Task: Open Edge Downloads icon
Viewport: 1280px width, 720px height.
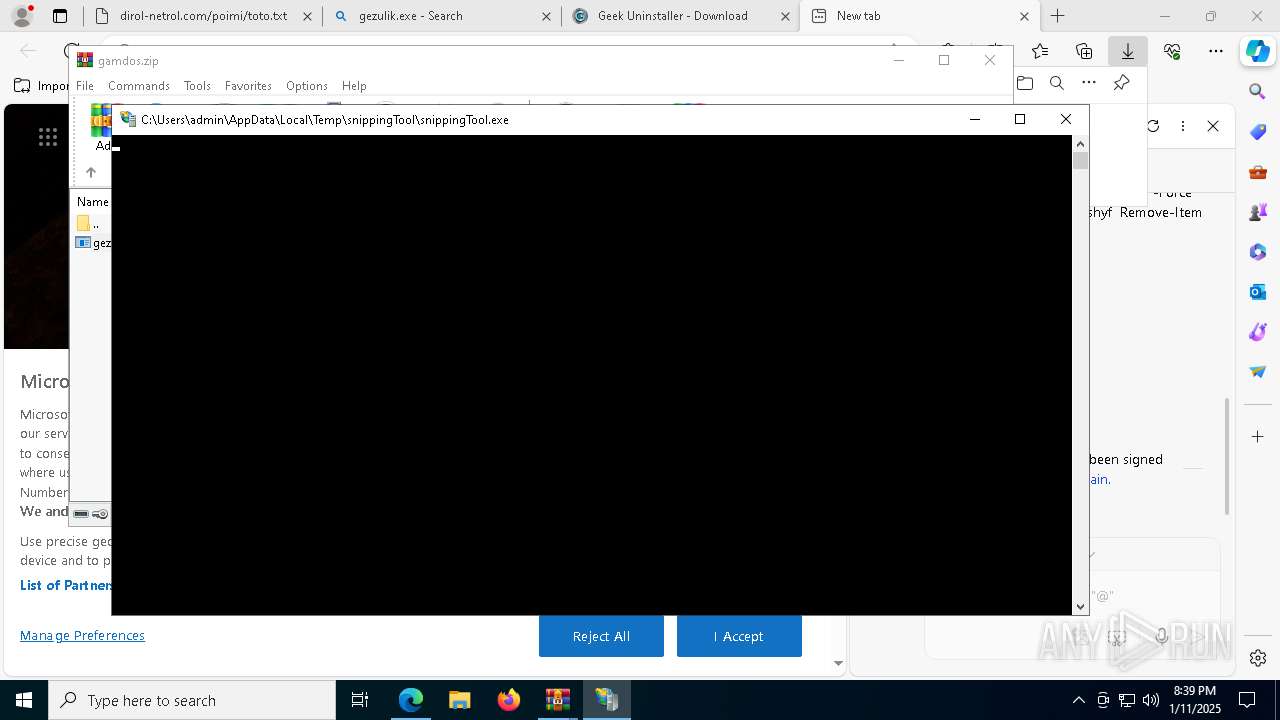Action: coord(1128,51)
